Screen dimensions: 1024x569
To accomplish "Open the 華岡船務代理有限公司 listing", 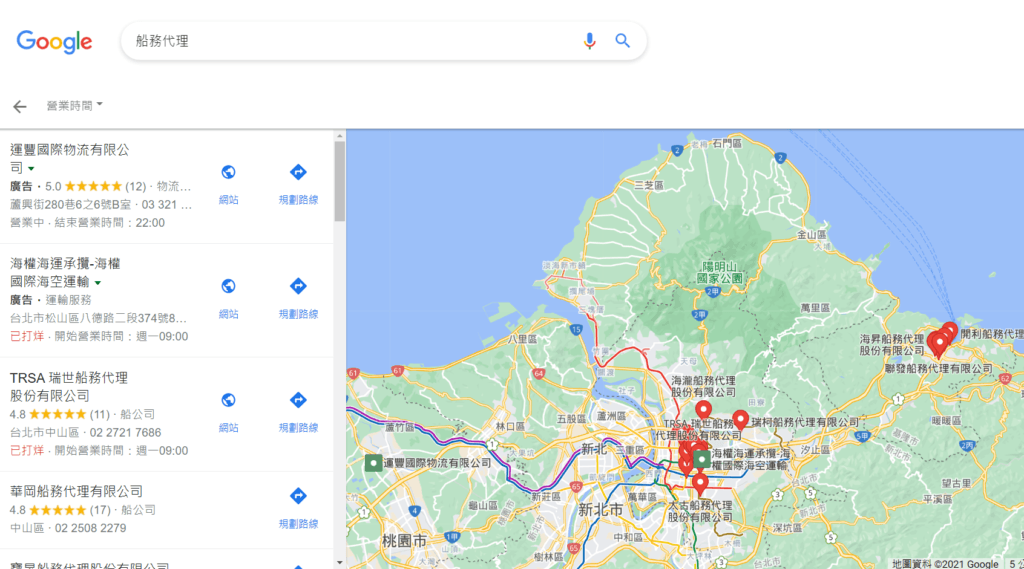I will [x=76, y=491].
